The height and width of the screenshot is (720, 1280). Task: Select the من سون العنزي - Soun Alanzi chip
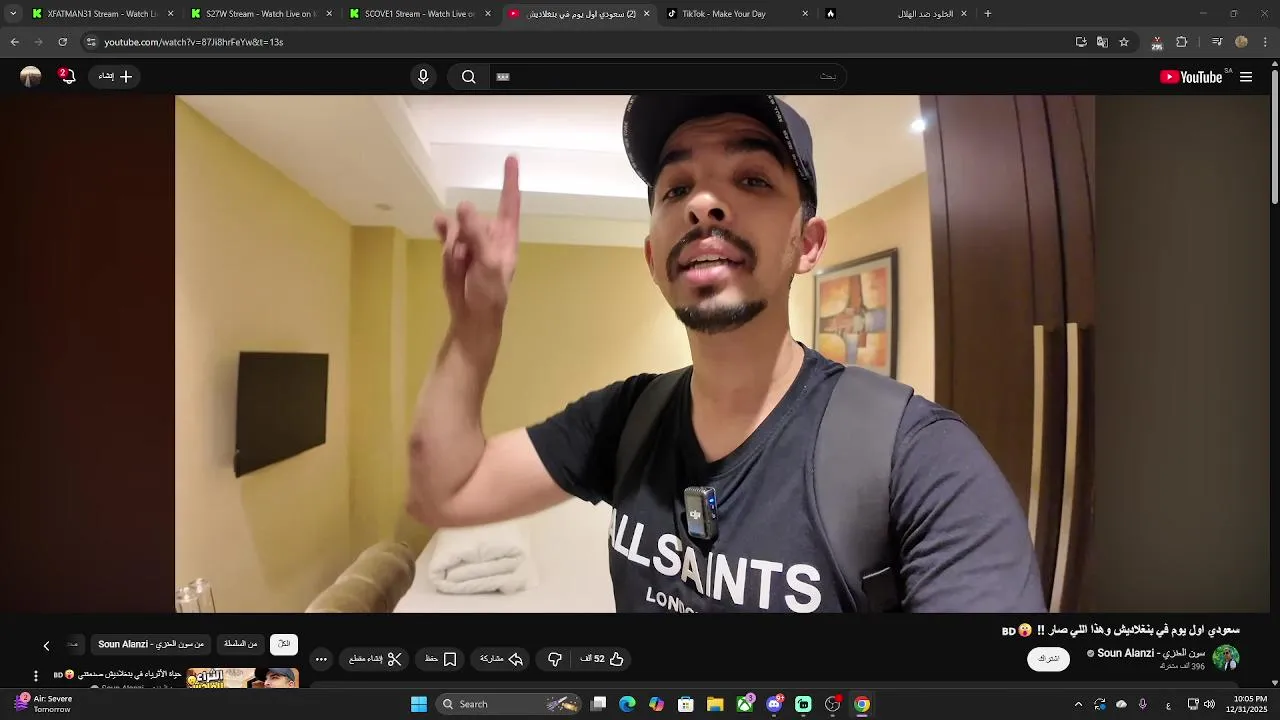151,644
